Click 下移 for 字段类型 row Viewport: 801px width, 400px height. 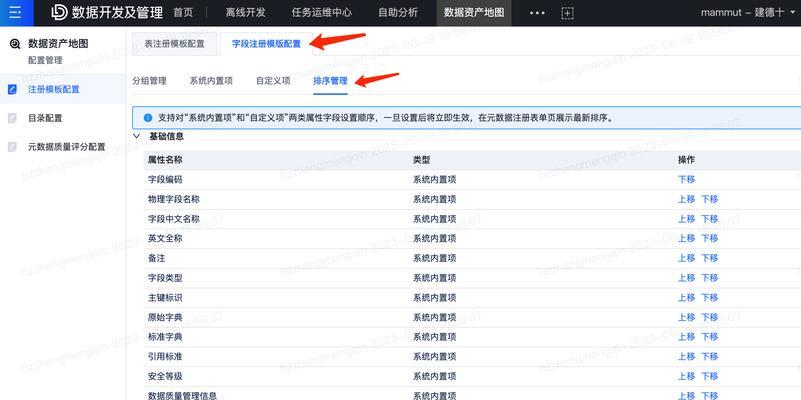tap(709, 278)
